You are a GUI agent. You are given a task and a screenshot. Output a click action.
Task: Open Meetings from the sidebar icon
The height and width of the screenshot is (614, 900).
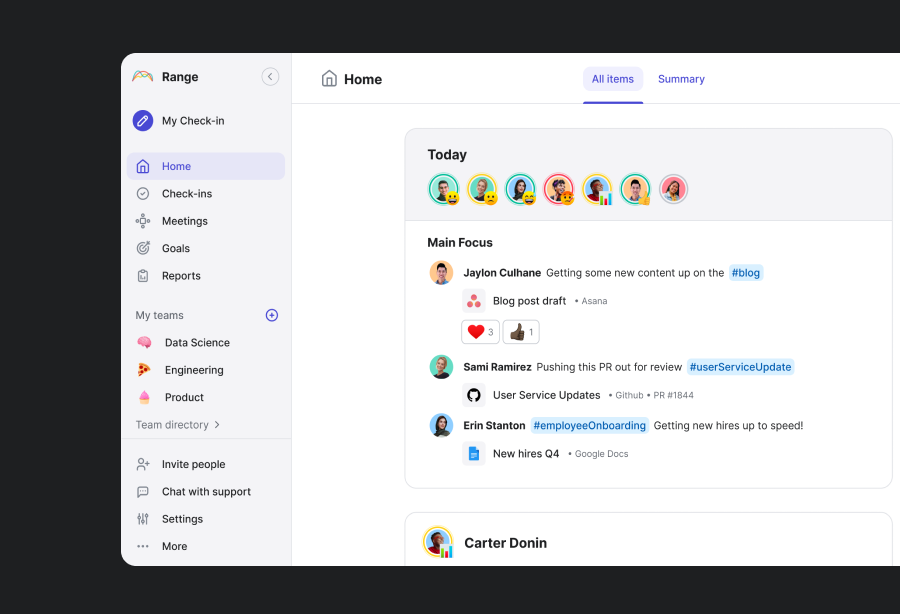143,221
